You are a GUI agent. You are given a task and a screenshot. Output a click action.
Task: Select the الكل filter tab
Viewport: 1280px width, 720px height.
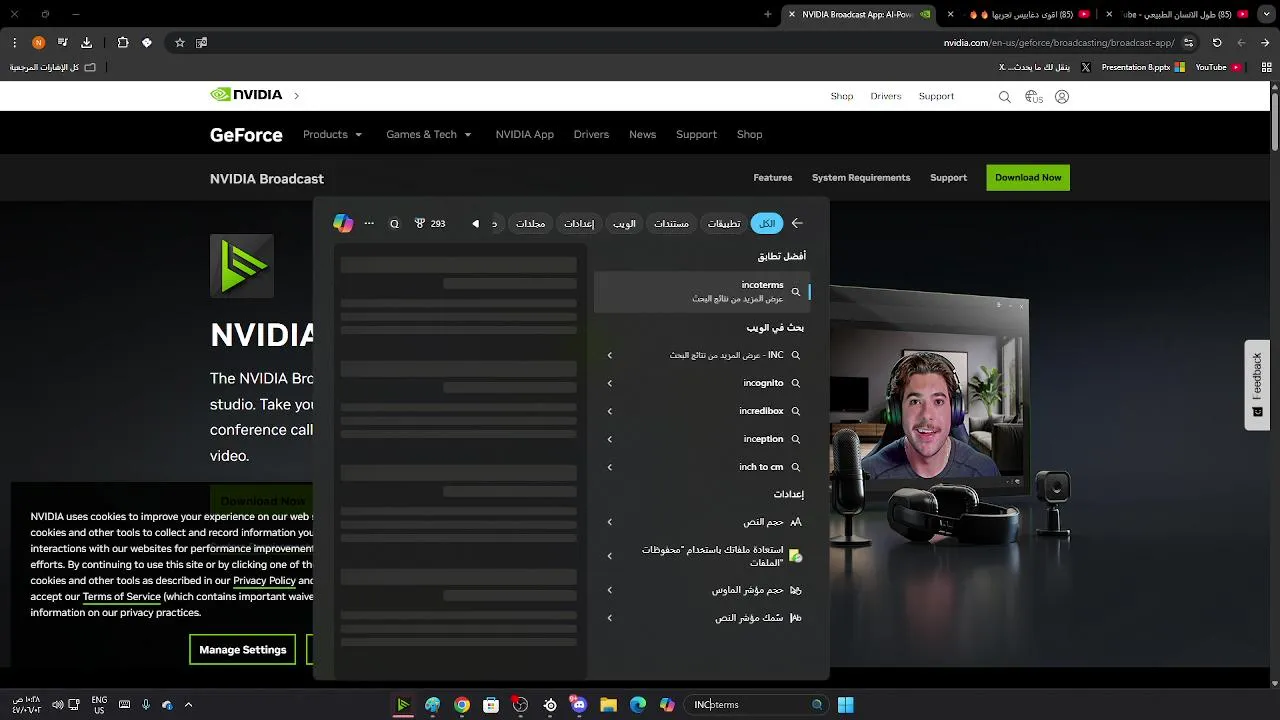coord(767,224)
